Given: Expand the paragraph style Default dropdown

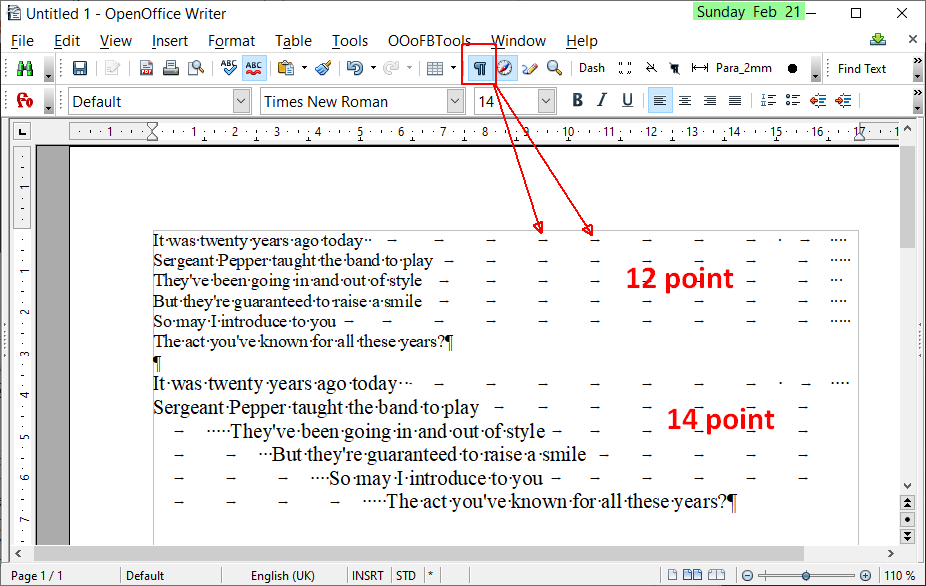Looking at the screenshot, I should click(x=241, y=102).
